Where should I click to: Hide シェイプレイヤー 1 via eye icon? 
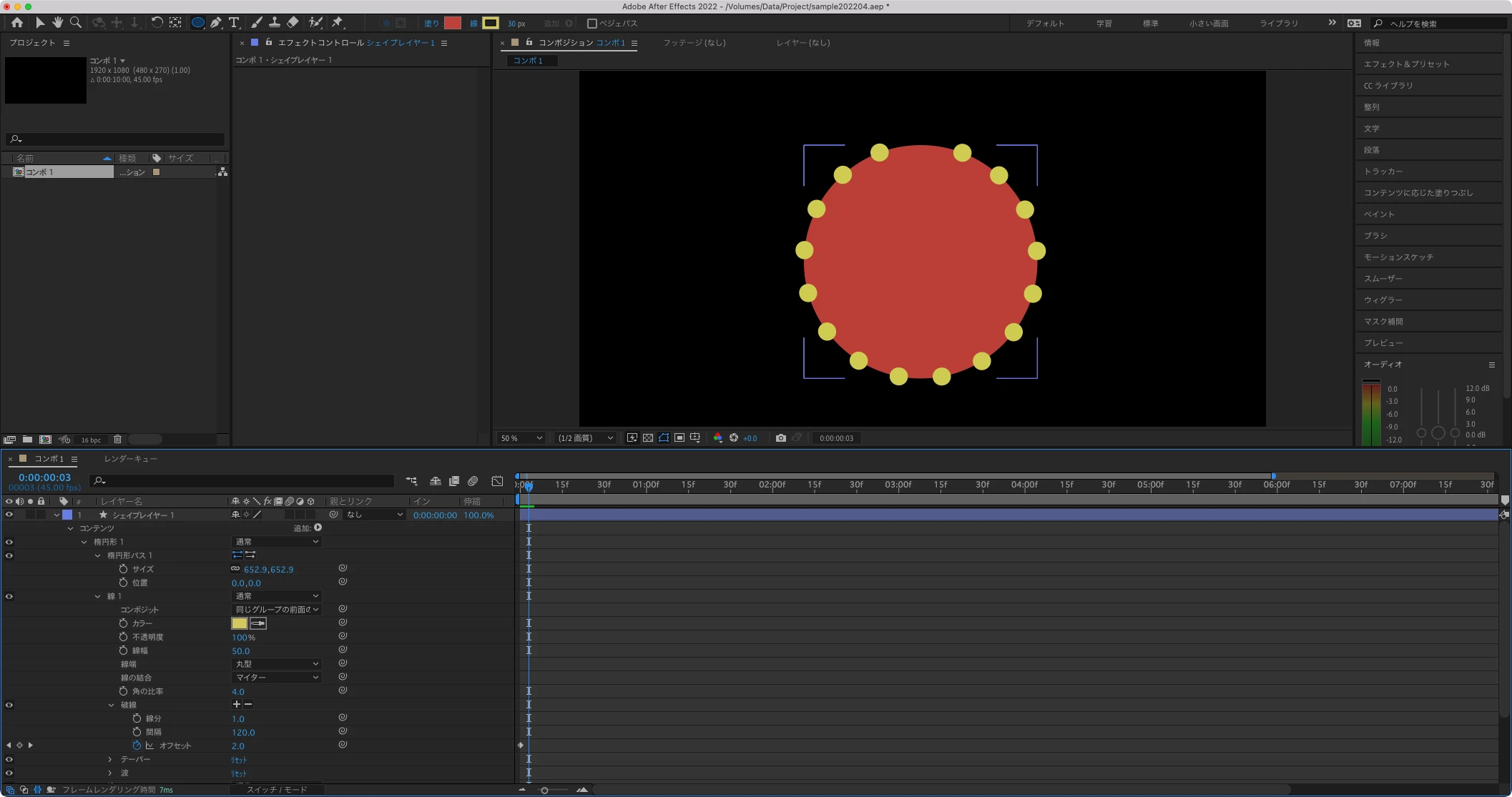9,515
